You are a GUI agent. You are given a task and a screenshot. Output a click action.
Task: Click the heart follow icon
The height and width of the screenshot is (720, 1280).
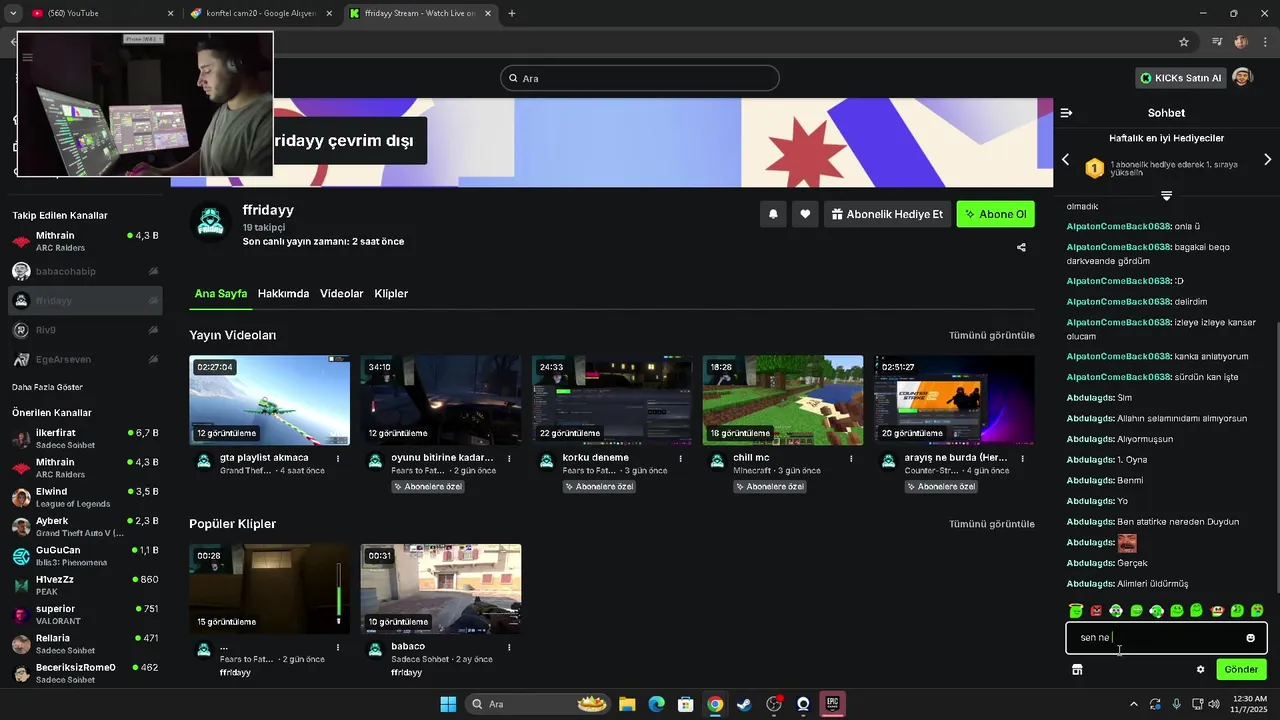[805, 214]
